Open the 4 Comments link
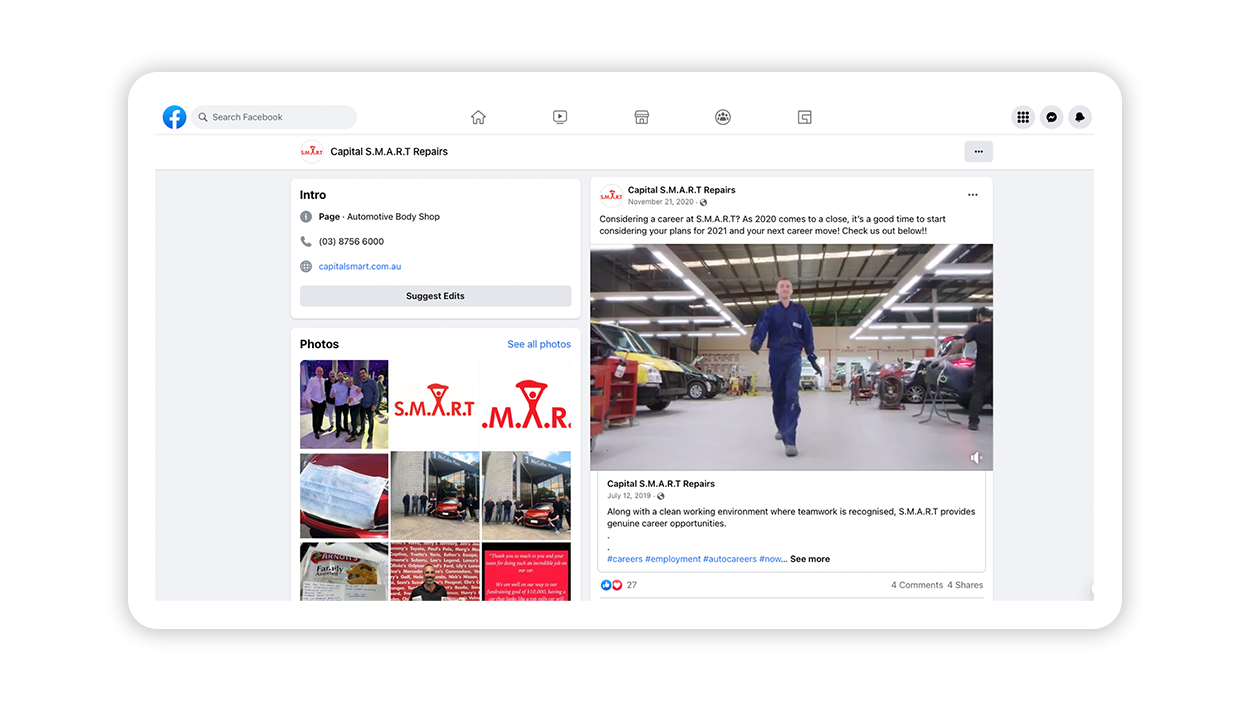Image resolution: width=1248 pixels, height=702 pixels. (917, 585)
